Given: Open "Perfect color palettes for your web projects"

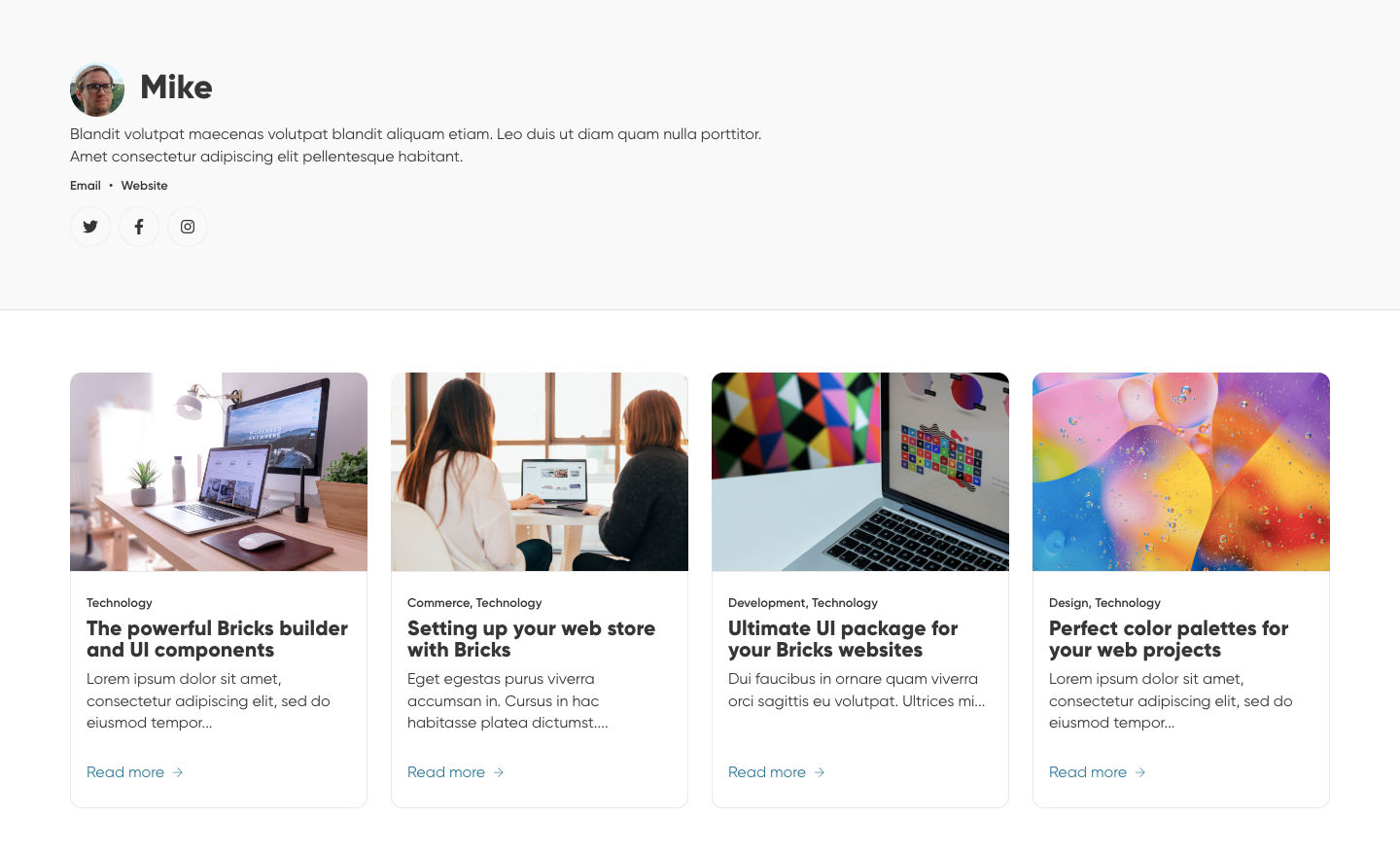Looking at the screenshot, I should pos(1169,639).
